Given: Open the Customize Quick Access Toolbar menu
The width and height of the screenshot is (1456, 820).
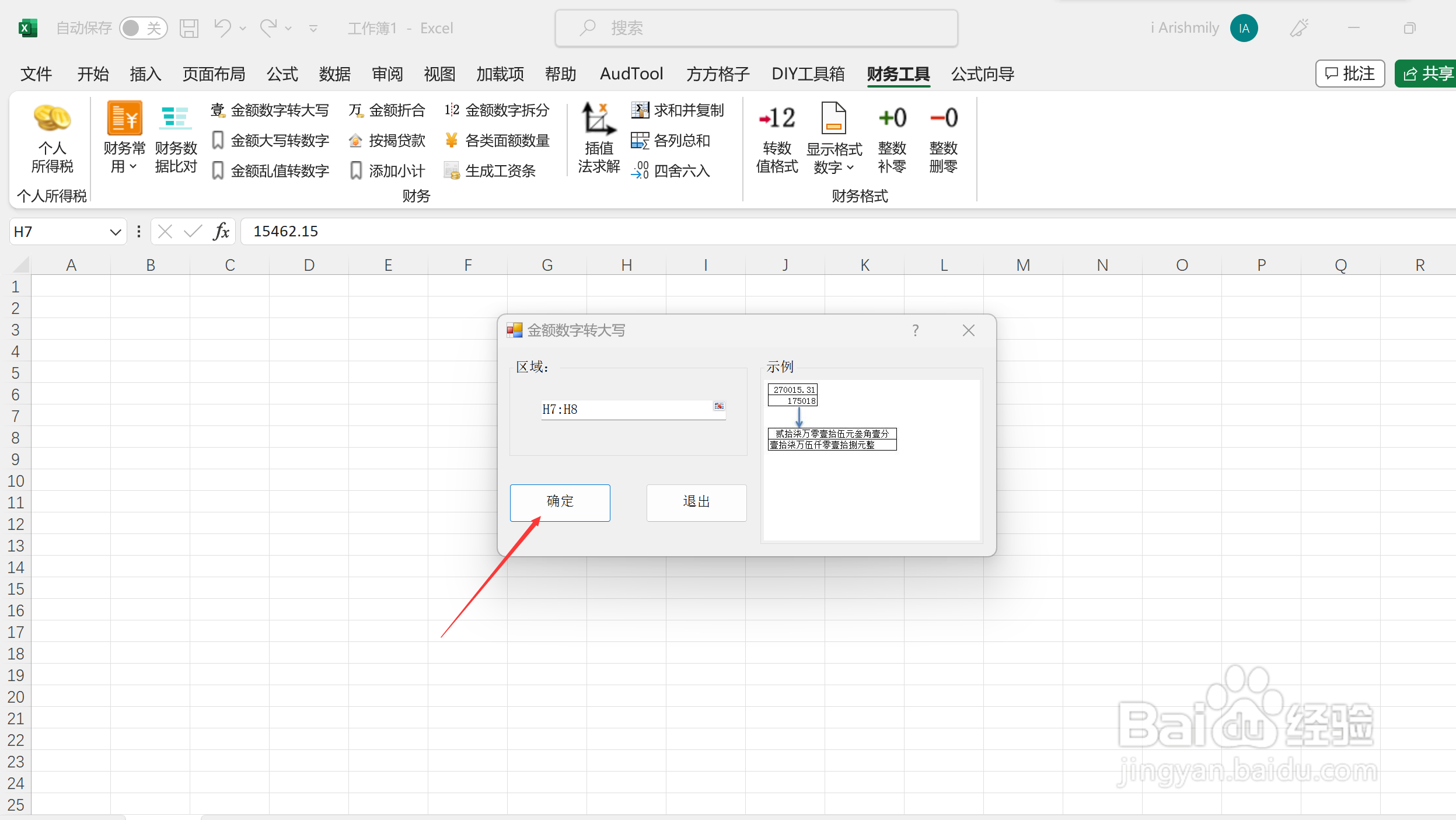Looking at the screenshot, I should [x=313, y=28].
